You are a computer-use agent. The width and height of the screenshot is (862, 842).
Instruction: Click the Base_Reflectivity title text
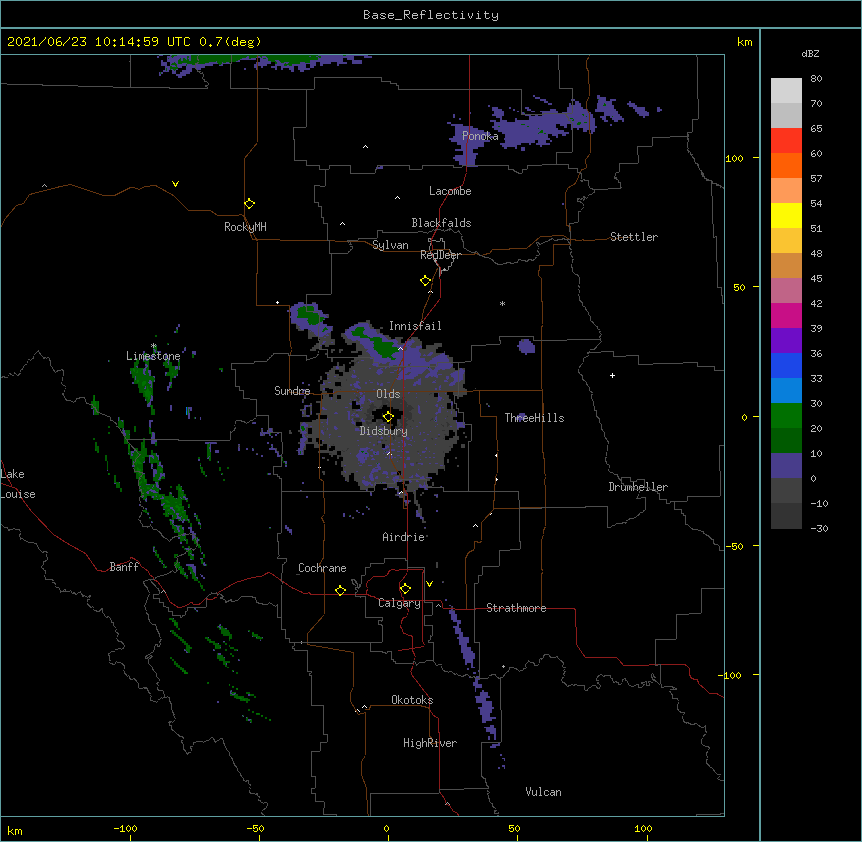coord(431,15)
